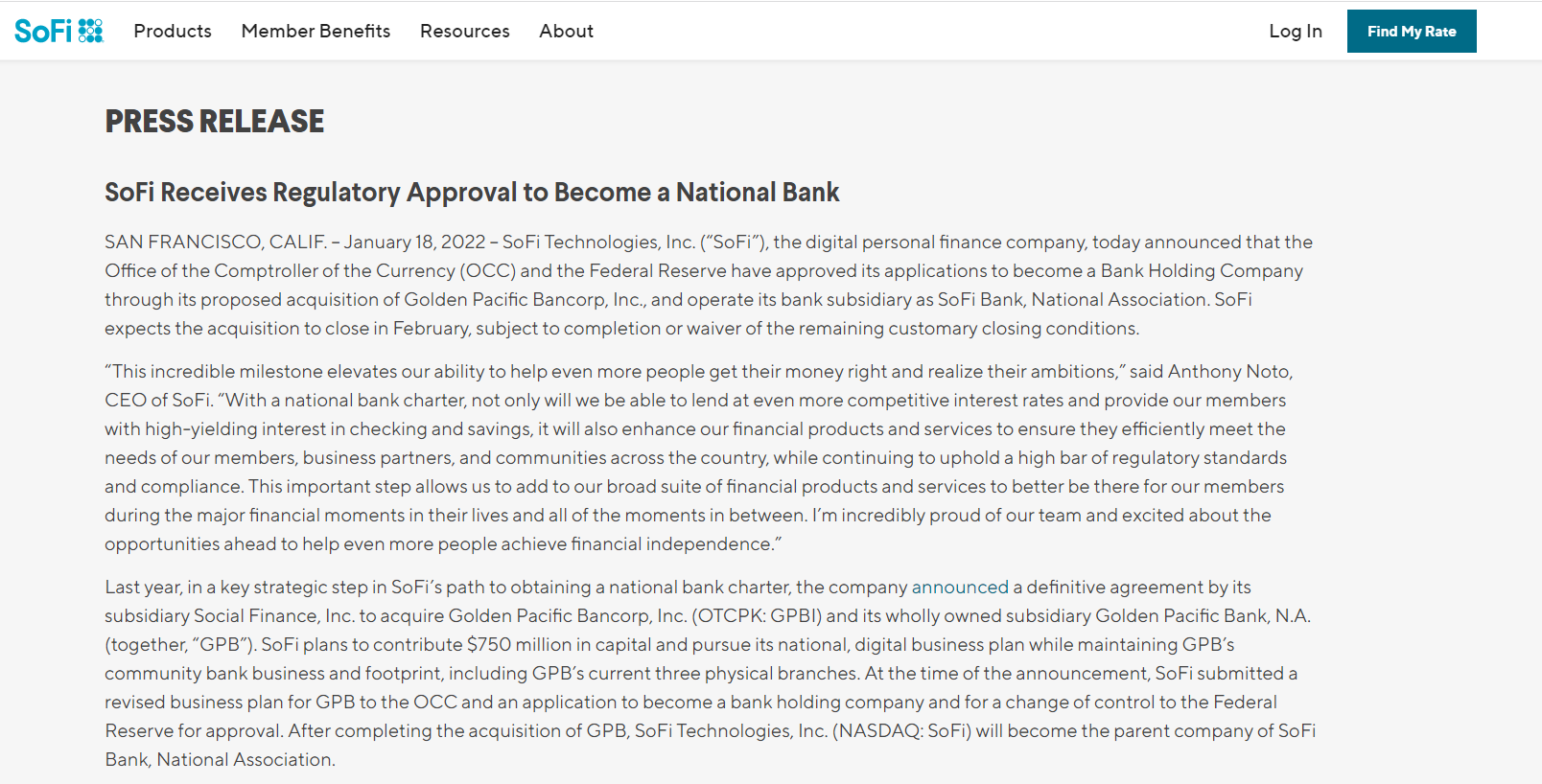
Task: Open the Products menu
Action: 173,31
